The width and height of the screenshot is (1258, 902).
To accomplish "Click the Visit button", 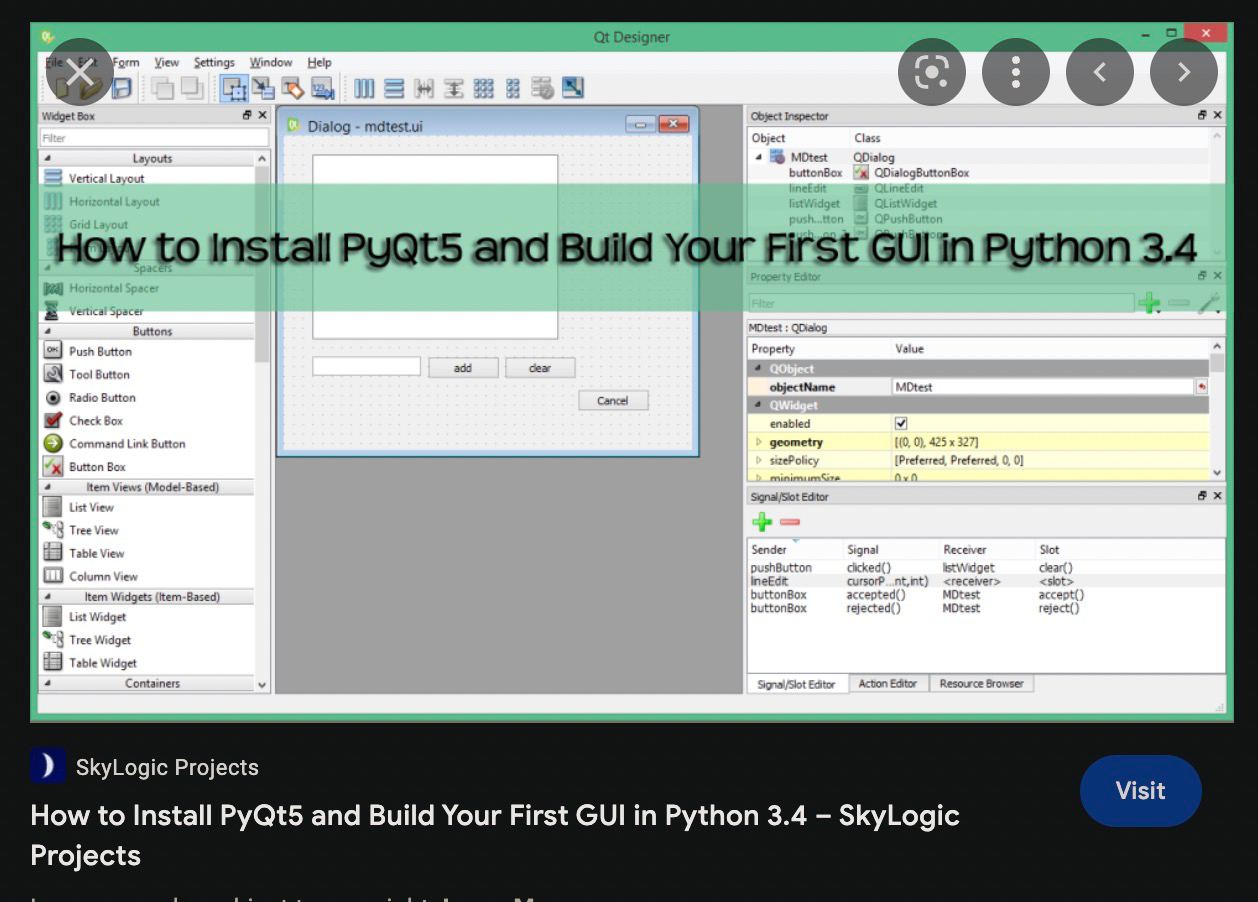I will pos(1140,790).
